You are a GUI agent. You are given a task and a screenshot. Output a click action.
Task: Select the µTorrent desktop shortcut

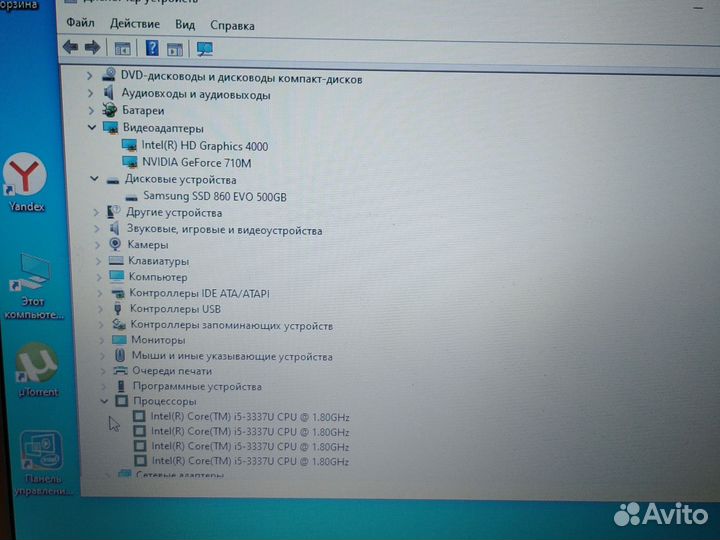tap(38, 370)
